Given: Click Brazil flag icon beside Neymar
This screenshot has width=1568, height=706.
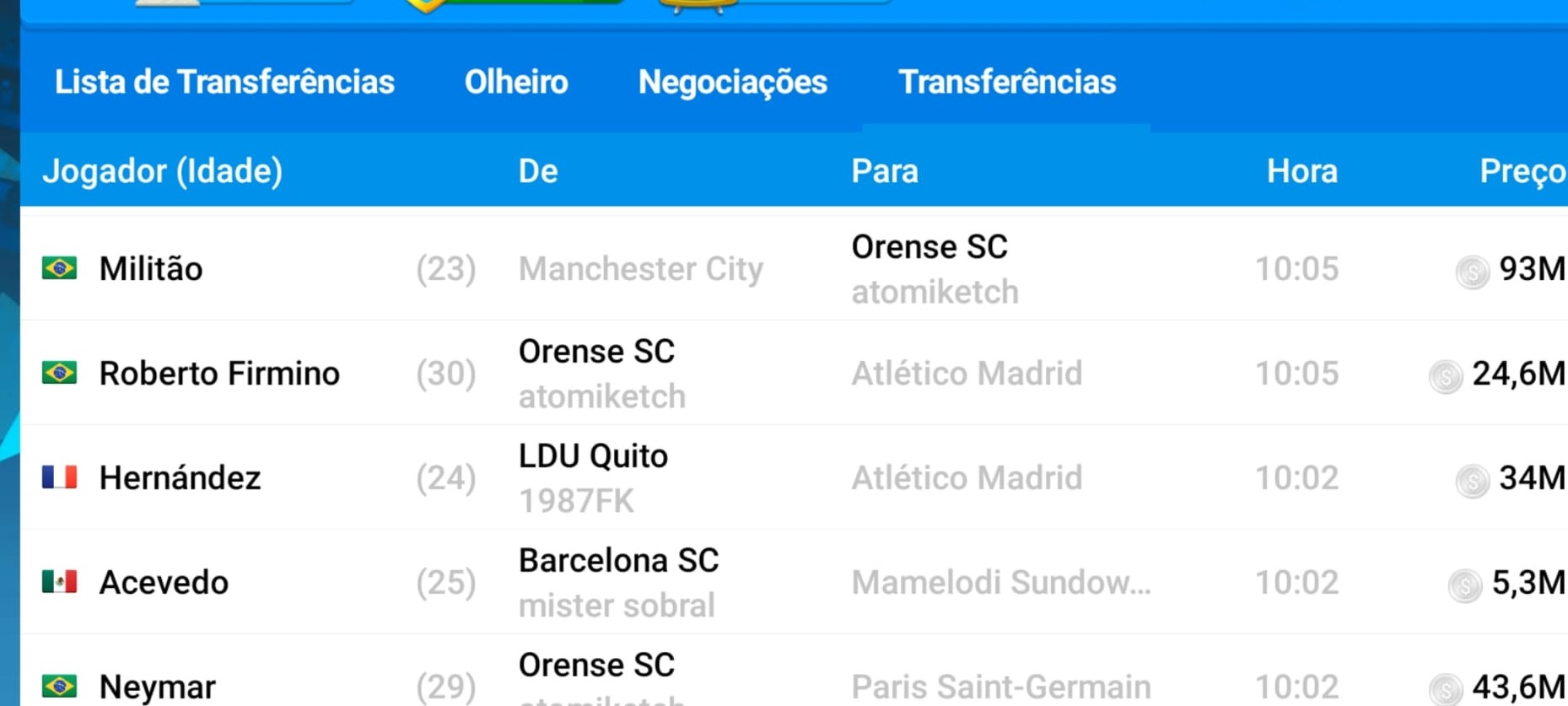Looking at the screenshot, I should (60, 686).
